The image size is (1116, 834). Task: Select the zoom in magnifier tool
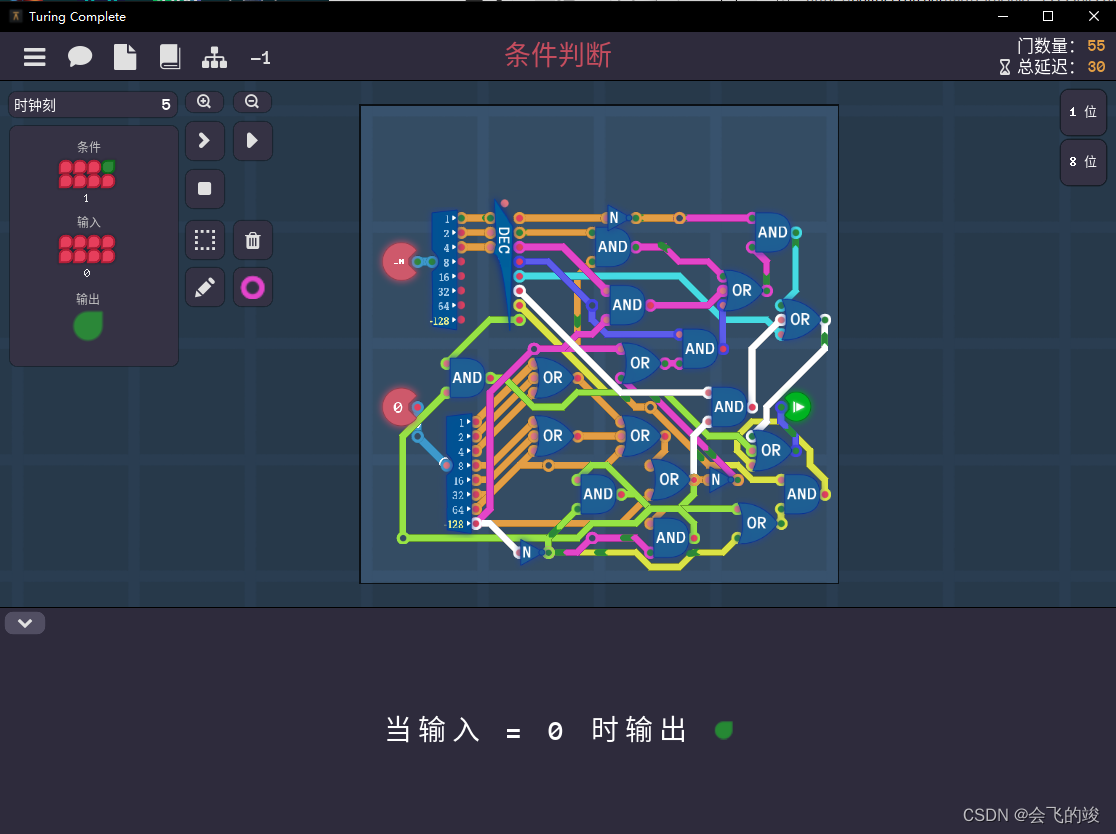pos(204,101)
